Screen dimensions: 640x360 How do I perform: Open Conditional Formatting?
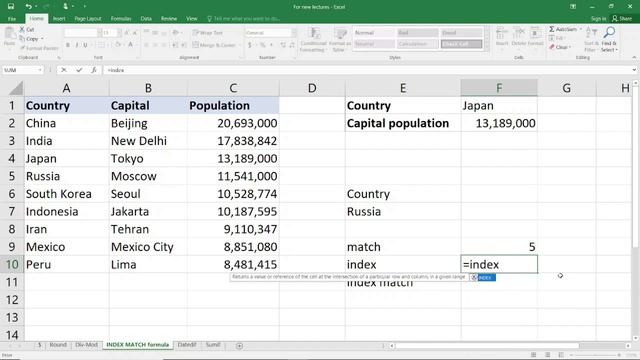point(313,40)
